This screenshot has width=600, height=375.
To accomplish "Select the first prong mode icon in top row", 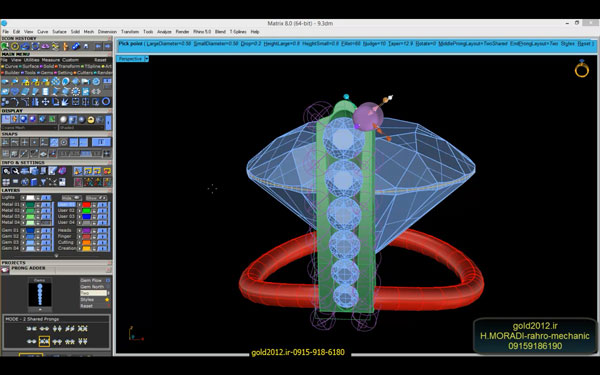I will [x=31, y=329].
